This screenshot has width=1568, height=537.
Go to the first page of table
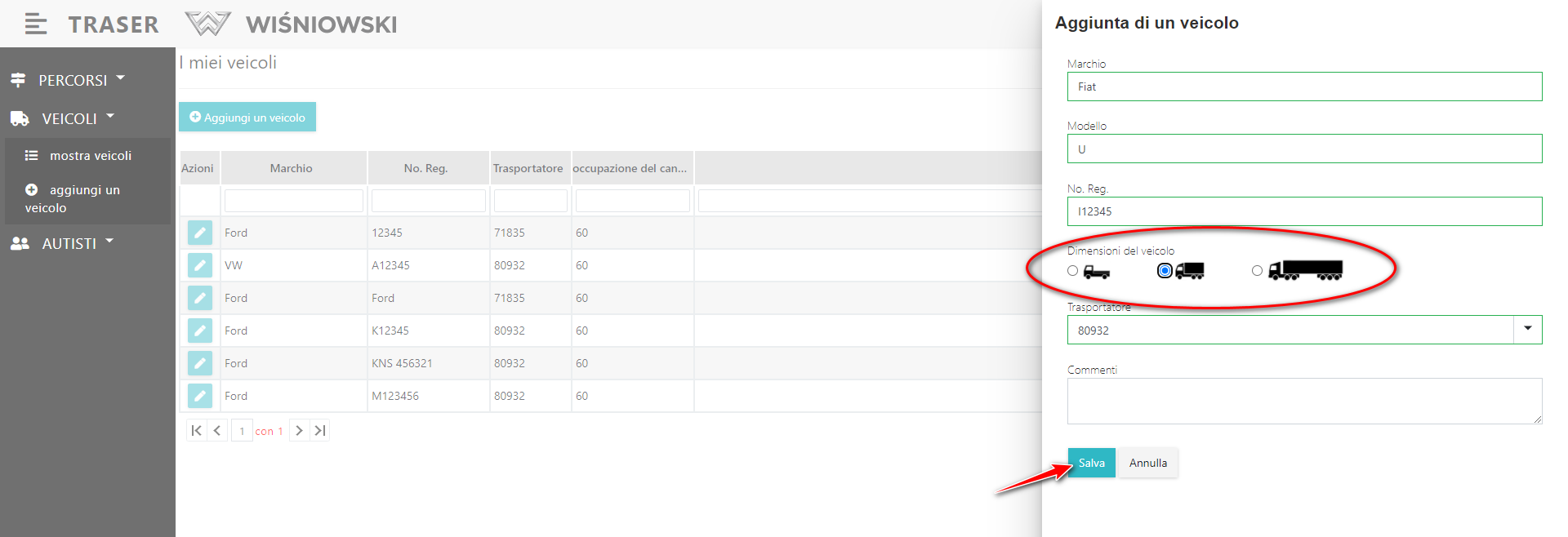[x=196, y=430]
